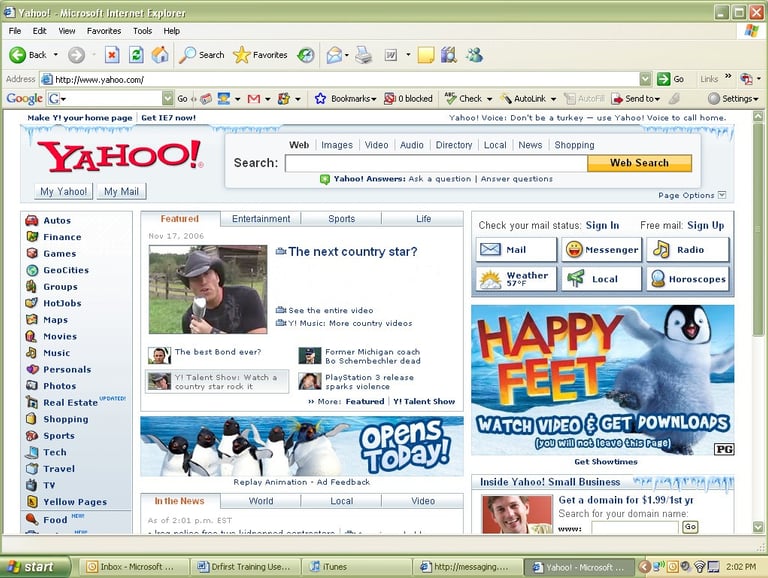The height and width of the screenshot is (578, 768).
Task: Stop page loading with red X icon
Action: 112,55
